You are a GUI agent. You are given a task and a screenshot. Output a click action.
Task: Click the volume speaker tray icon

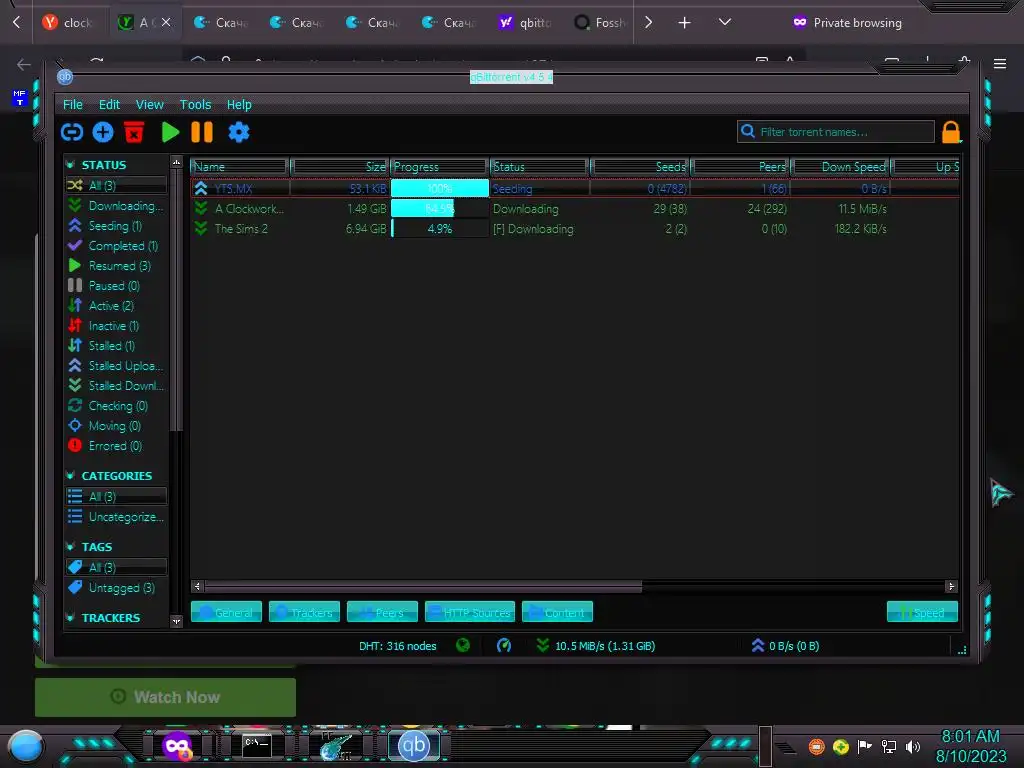coord(913,746)
